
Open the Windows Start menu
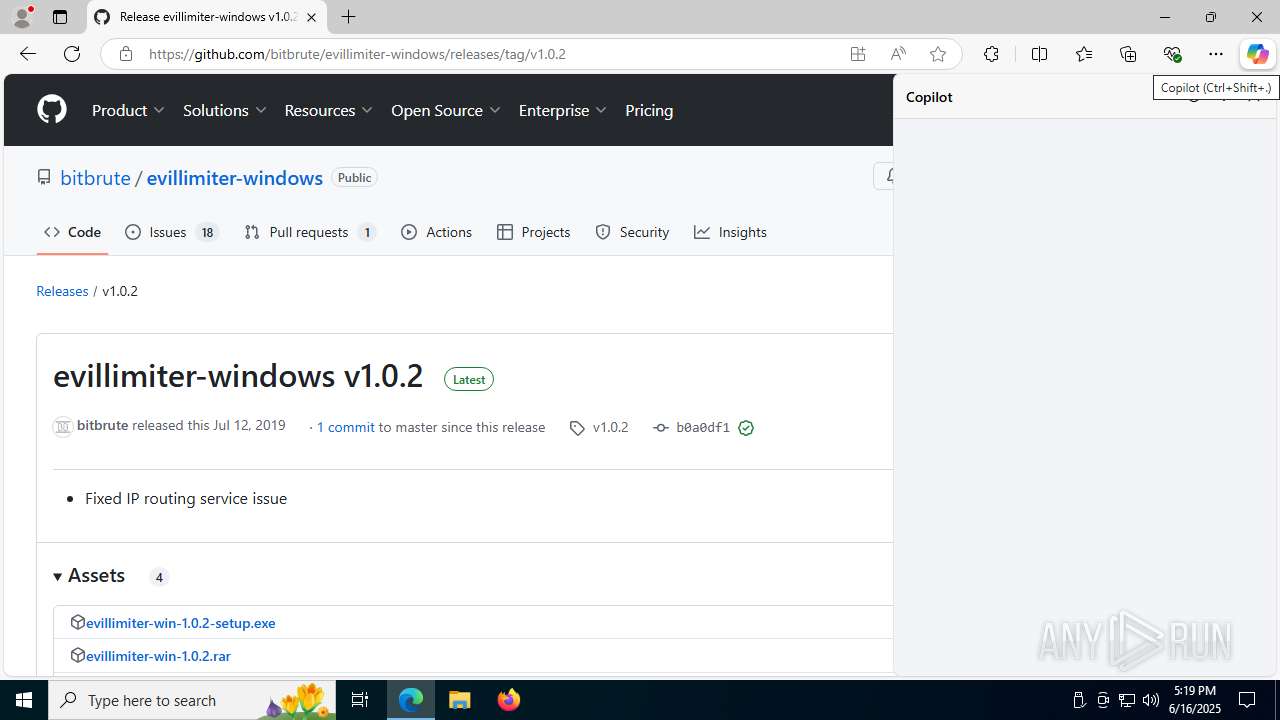pos(24,700)
